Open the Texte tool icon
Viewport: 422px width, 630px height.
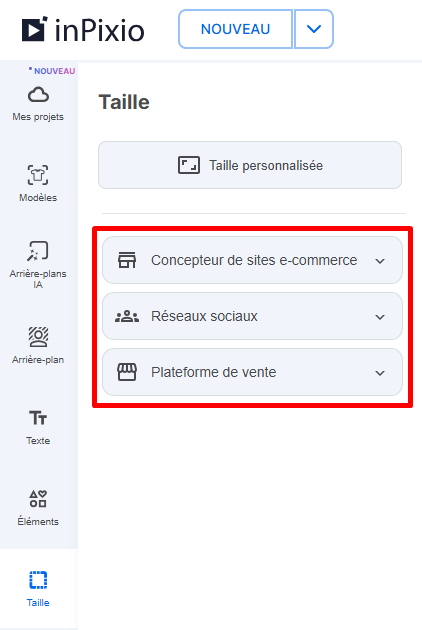click(x=38, y=418)
